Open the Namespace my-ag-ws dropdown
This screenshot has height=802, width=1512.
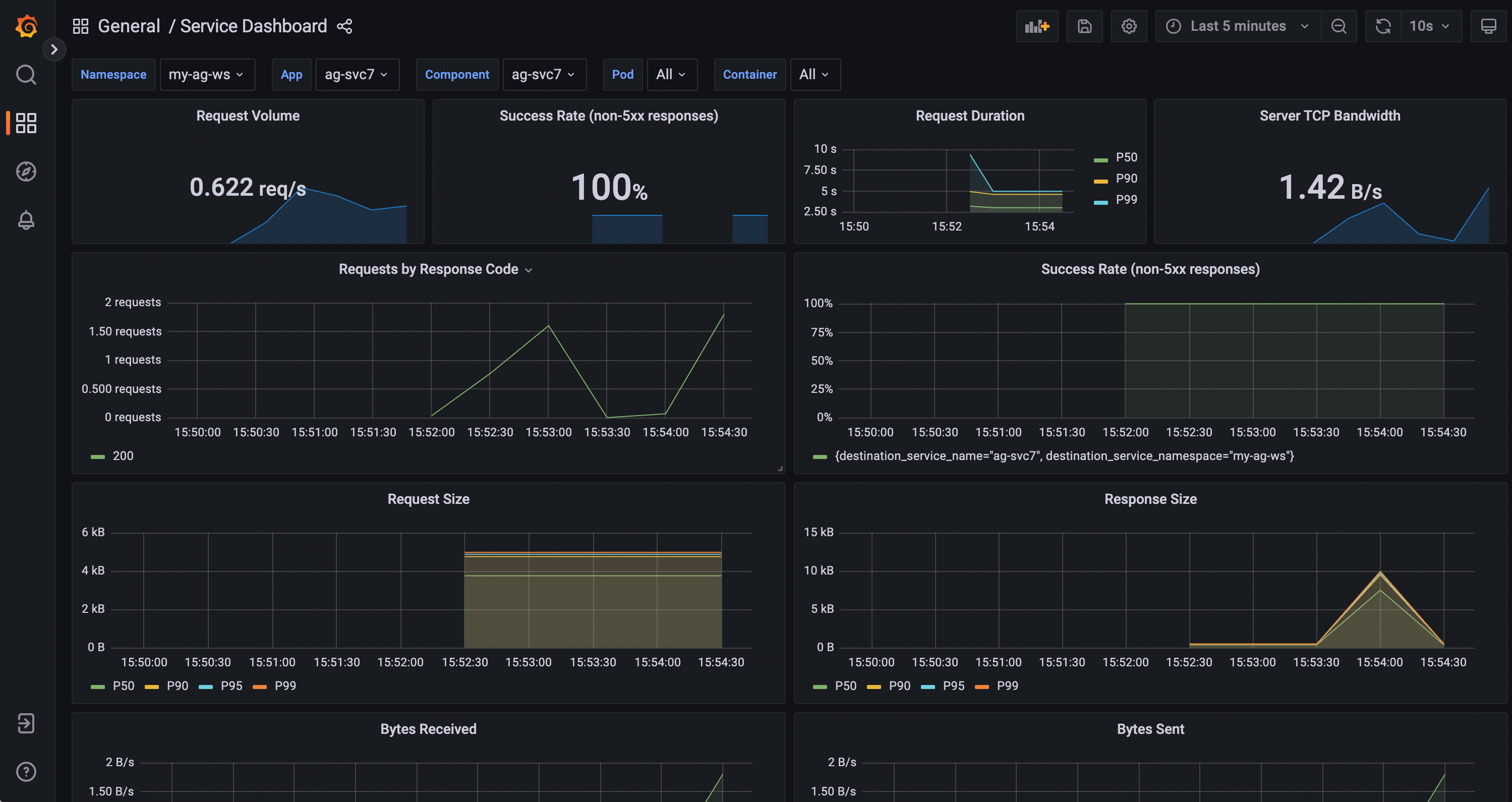tap(207, 75)
